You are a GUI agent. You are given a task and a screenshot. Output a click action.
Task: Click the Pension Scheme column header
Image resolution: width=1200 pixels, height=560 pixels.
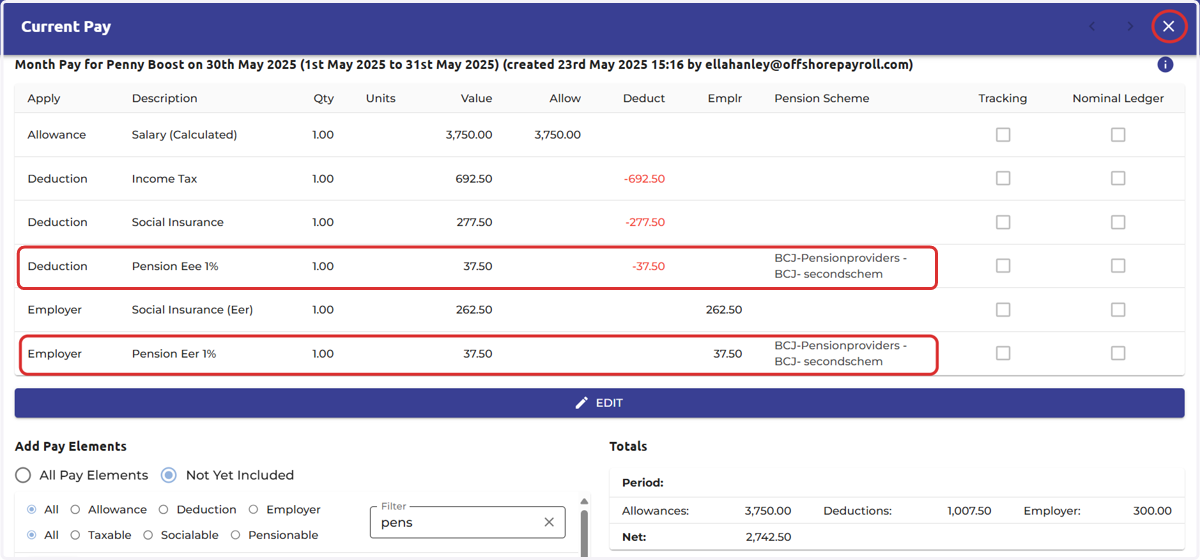(x=822, y=98)
